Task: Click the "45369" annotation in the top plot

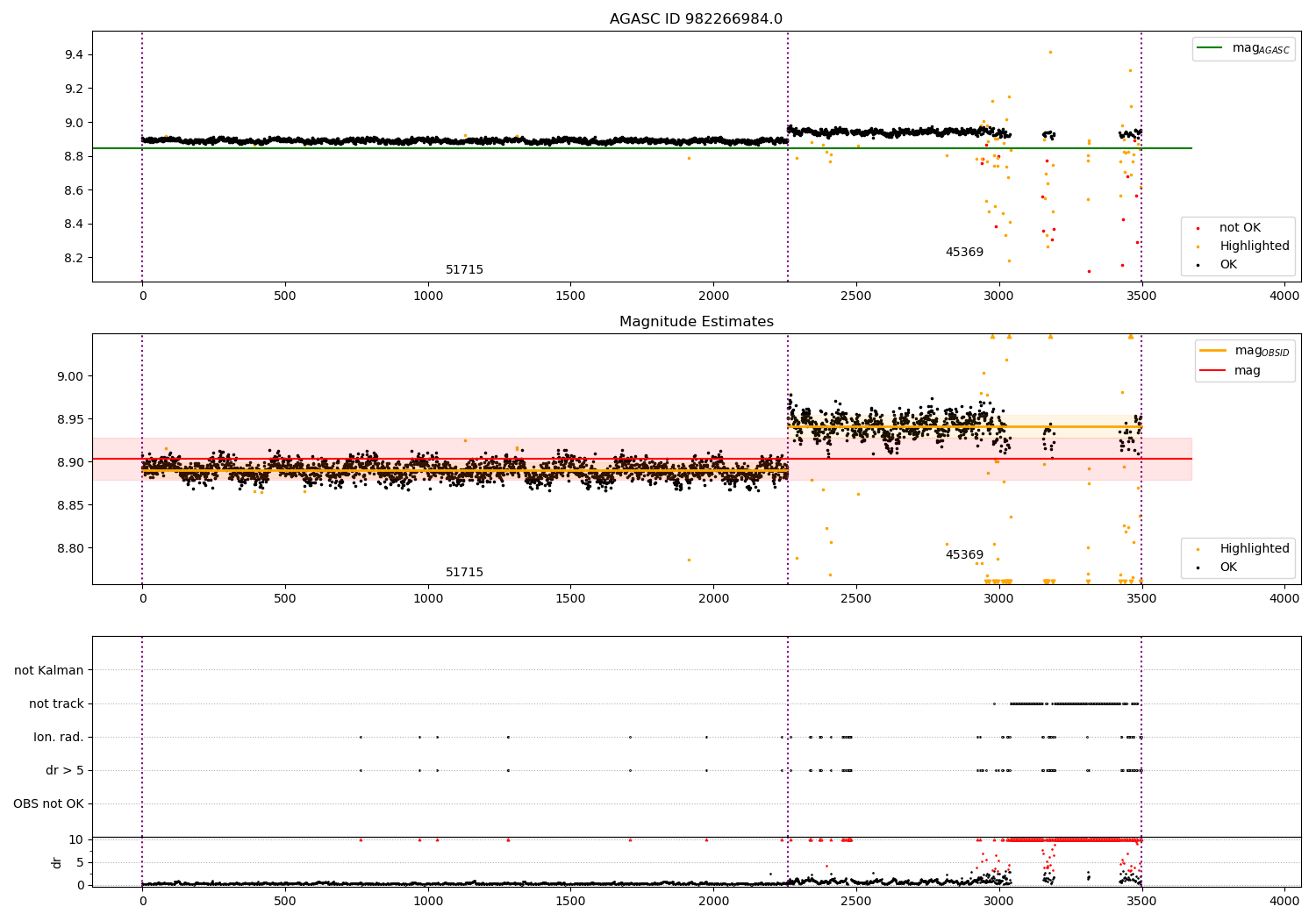Action: pos(964,253)
